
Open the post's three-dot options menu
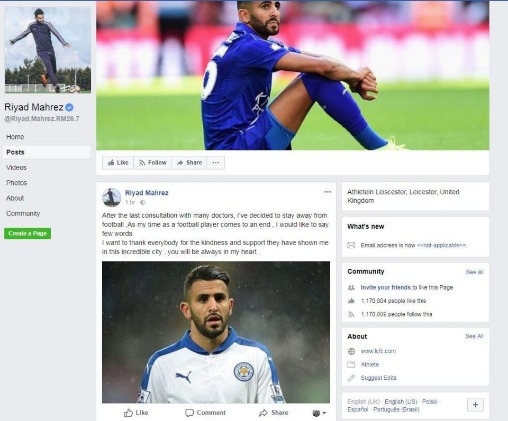tap(328, 192)
